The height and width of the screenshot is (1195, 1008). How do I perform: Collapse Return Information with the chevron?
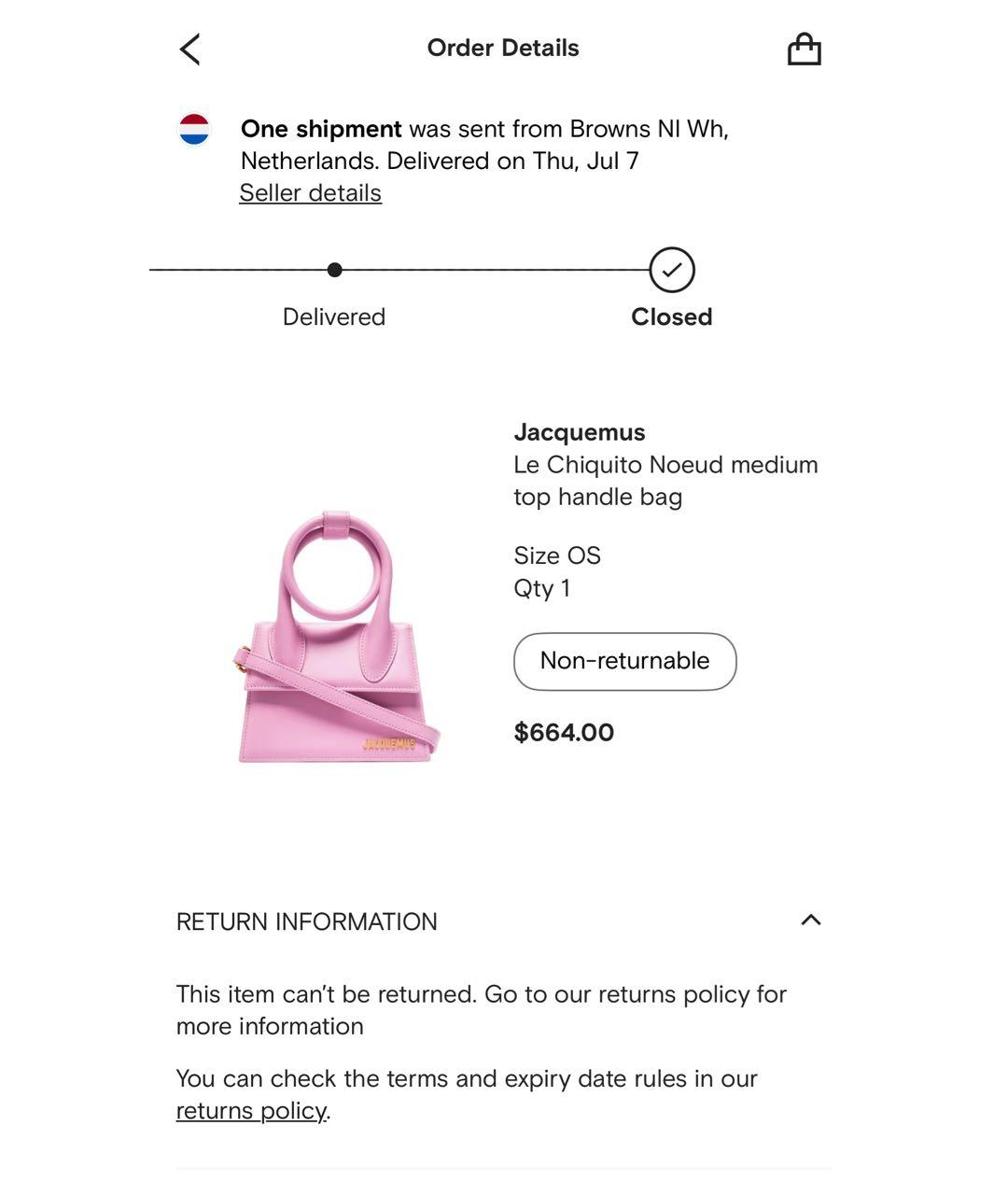click(x=810, y=921)
